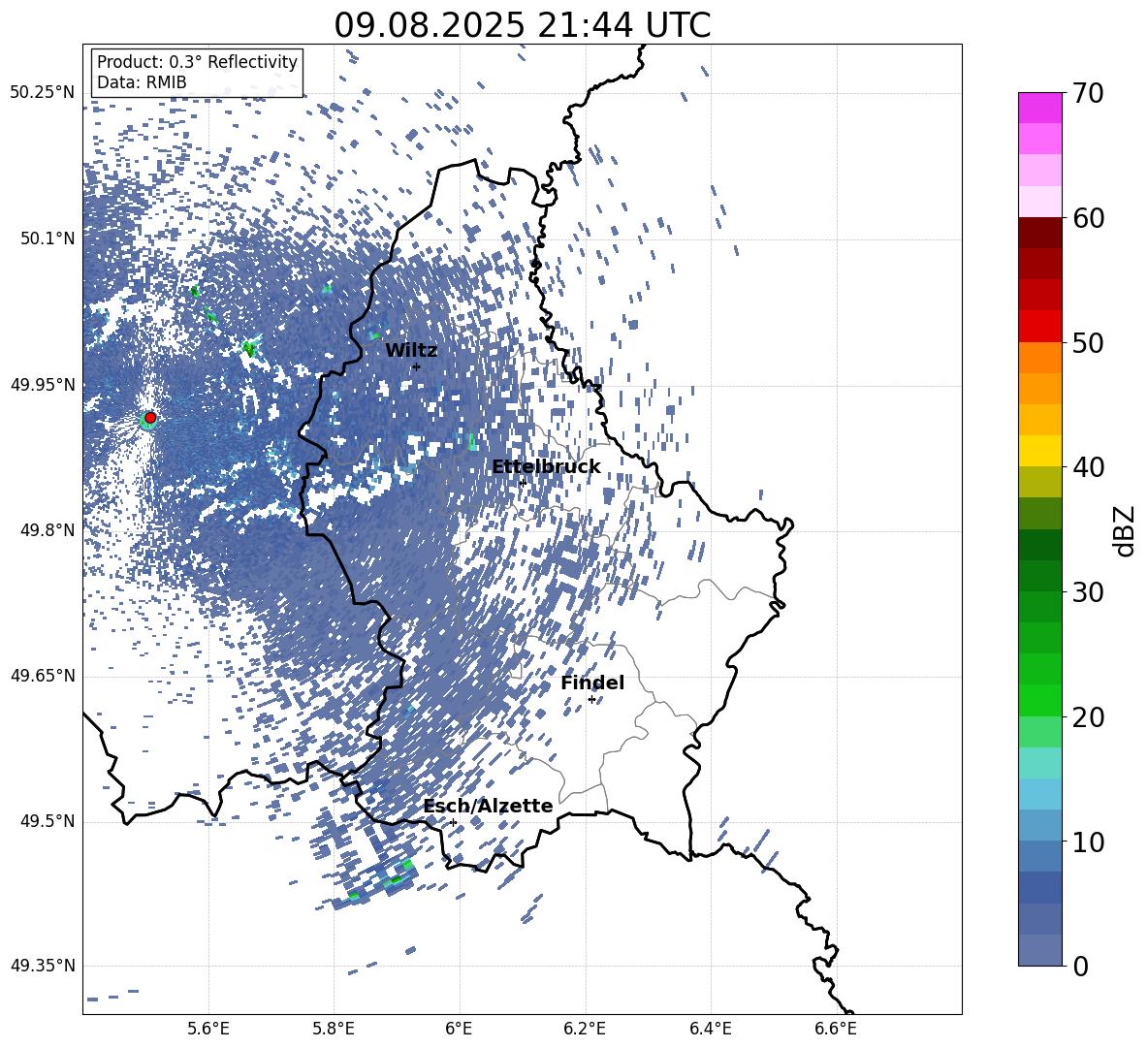Click the colorbar label 10

[1088, 842]
